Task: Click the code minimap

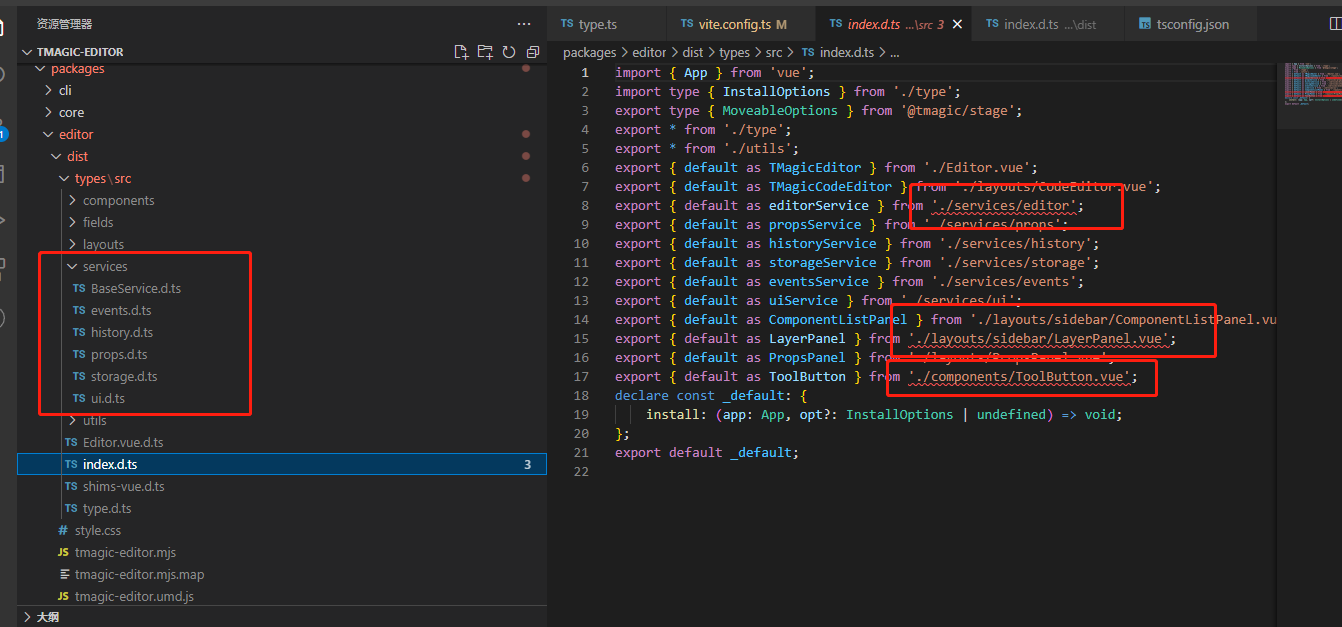Action: tap(1308, 84)
